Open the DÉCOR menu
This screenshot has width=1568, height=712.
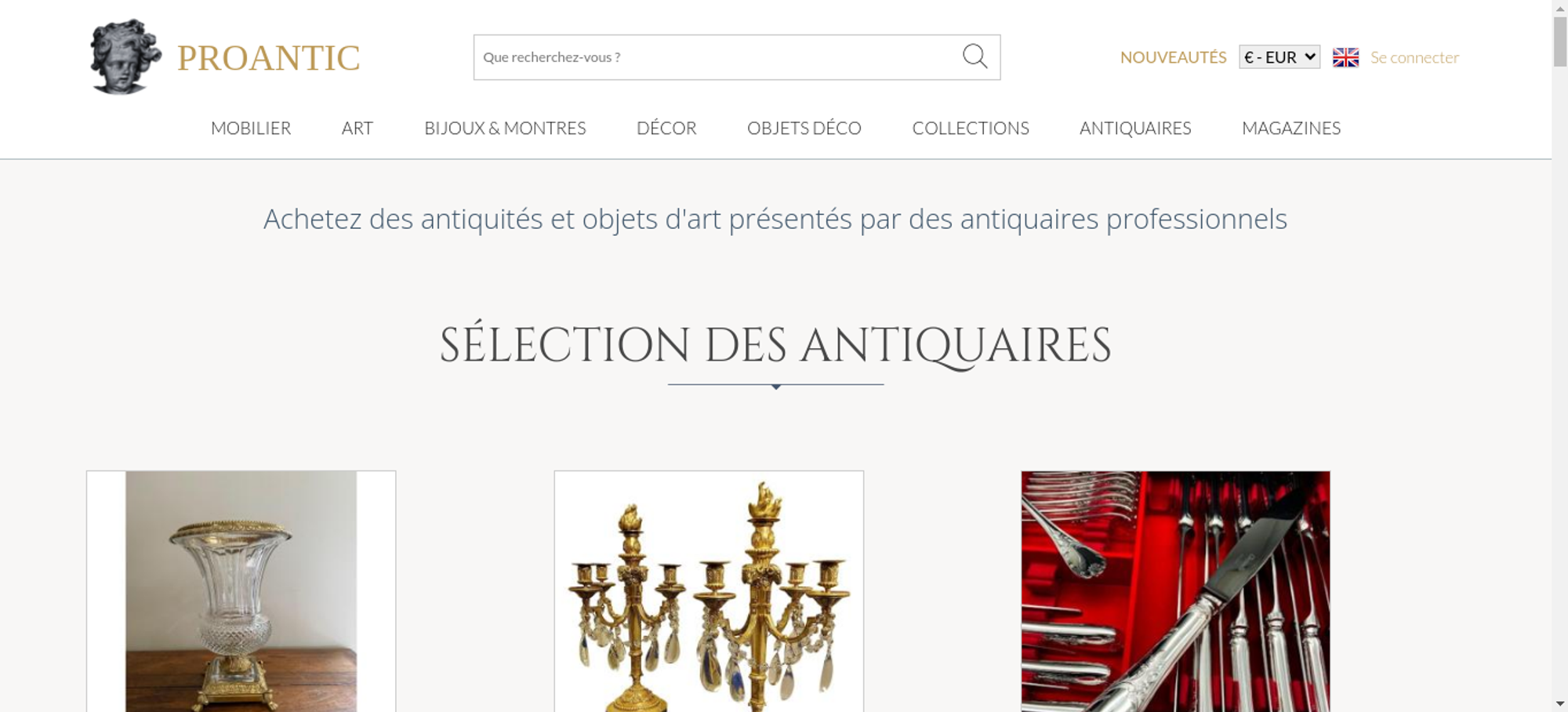click(x=666, y=128)
